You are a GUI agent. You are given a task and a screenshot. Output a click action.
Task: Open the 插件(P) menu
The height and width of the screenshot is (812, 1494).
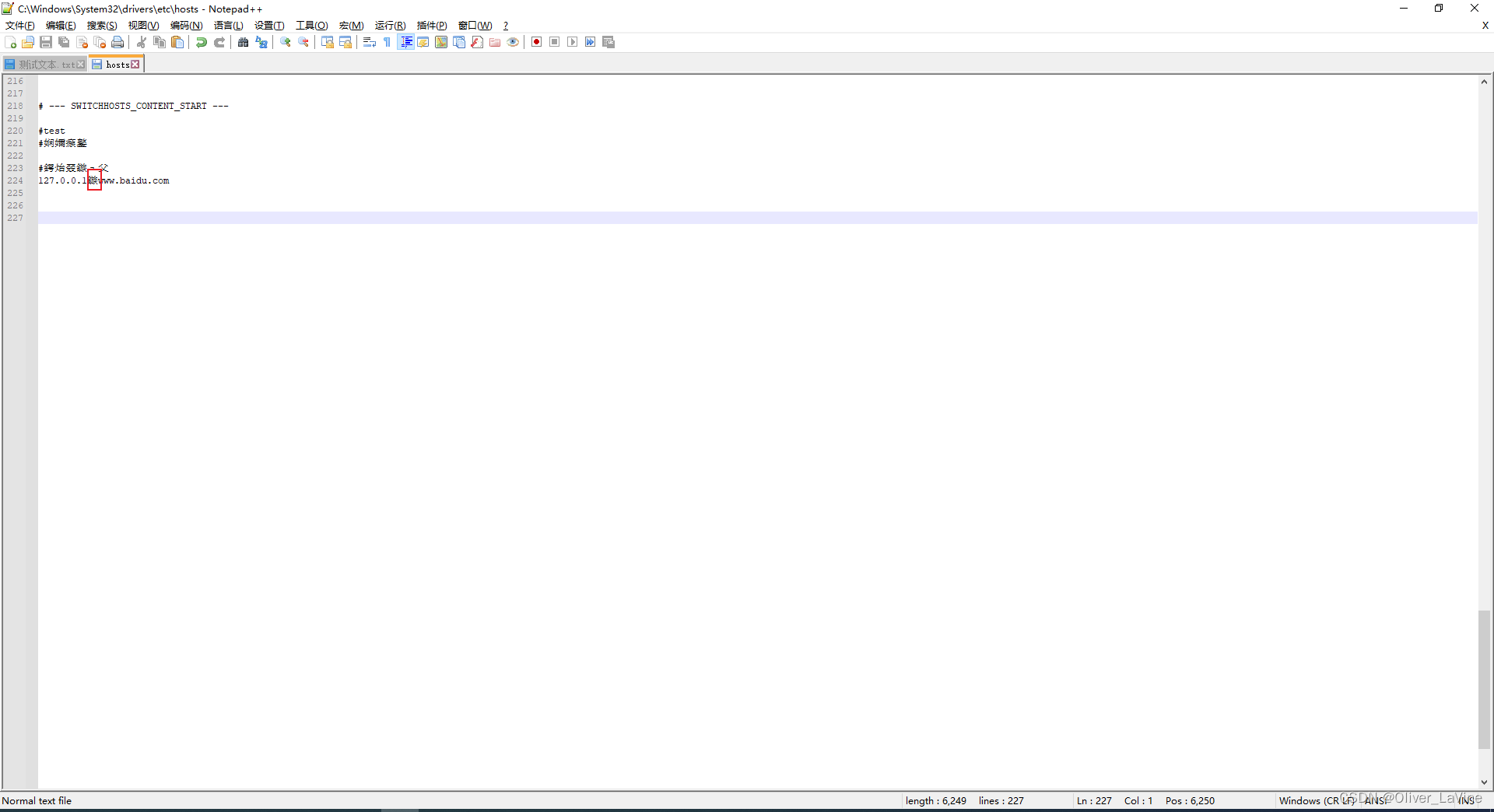pos(430,25)
